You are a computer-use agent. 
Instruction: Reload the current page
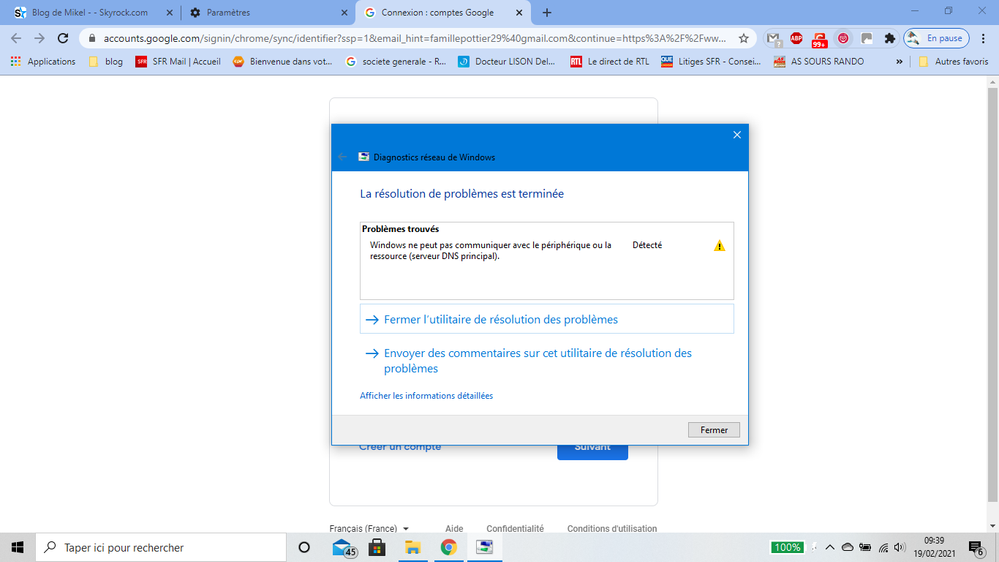[63, 39]
